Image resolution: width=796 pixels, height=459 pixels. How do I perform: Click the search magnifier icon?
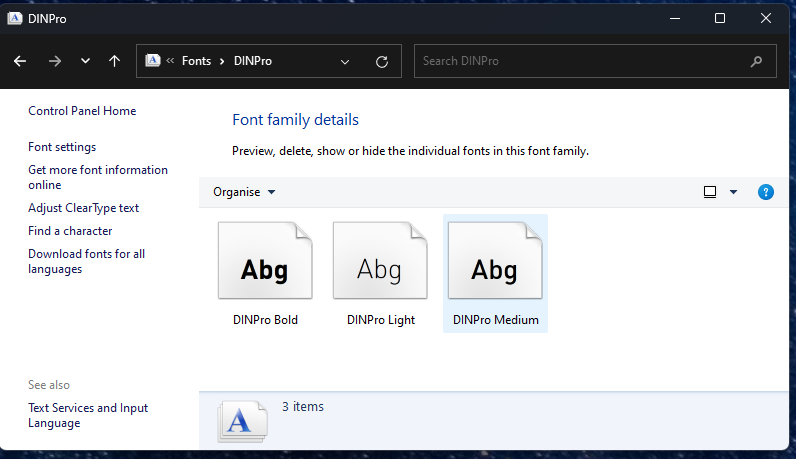pyautogui.click(x=756, y=61)
